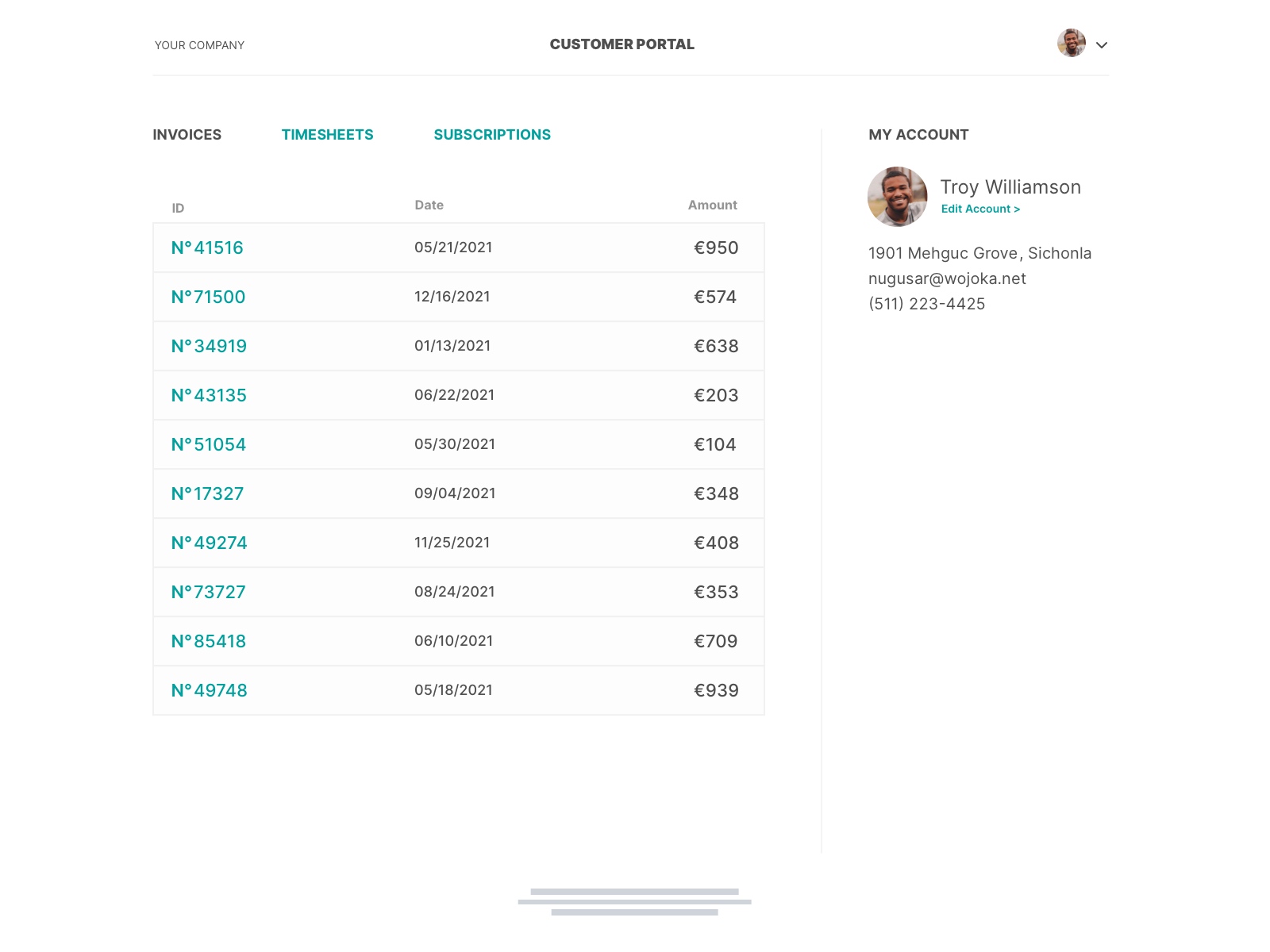Click the YOUR COMPANY logo text
The height and width of the screenshot is (952, 1270).
[x=199, y=45]
